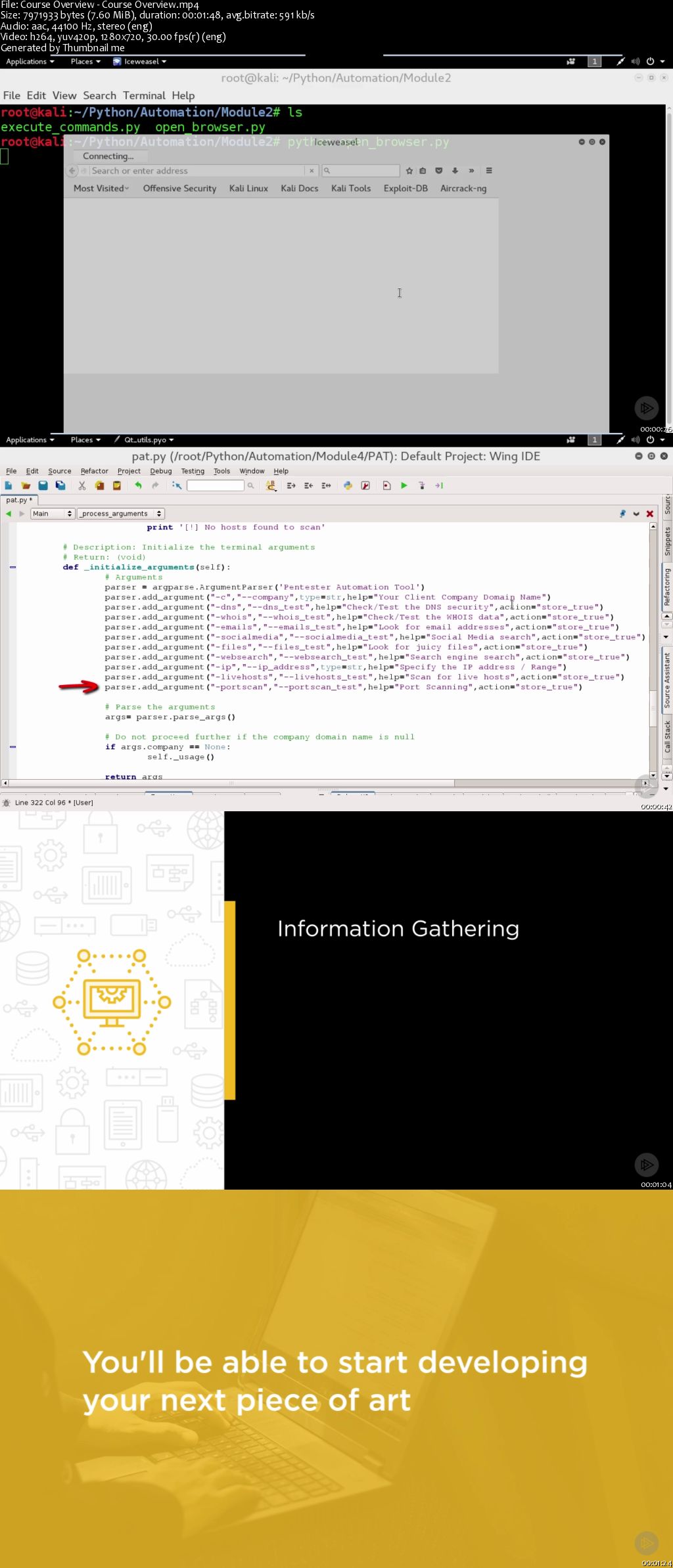Screen dimensions: 673x1568
Task: Click the Redo arrow in Wing IDE toolbar
Action: coord(156,485)
